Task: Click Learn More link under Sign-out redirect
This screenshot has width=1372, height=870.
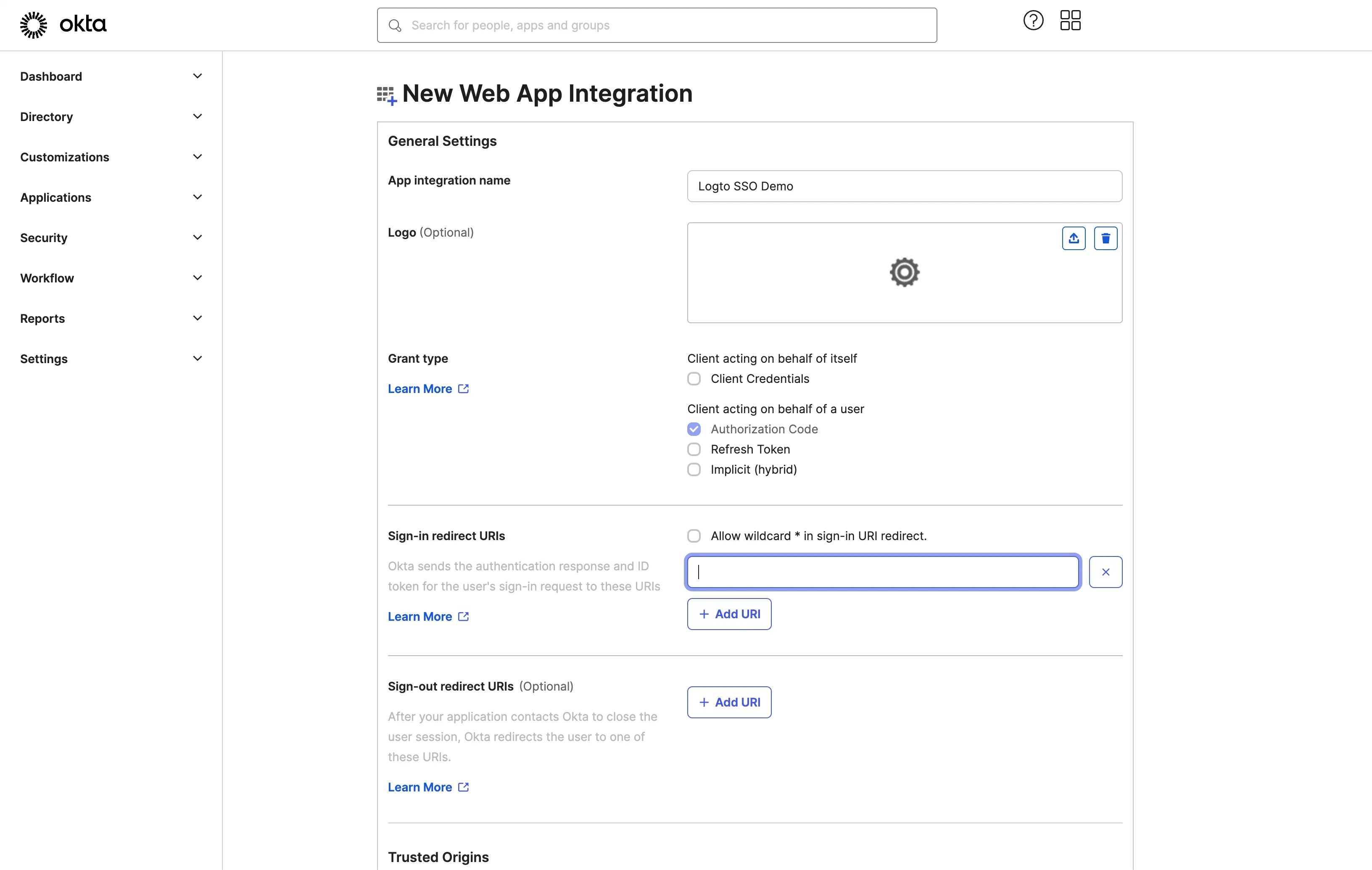Action: click(428, 786)
